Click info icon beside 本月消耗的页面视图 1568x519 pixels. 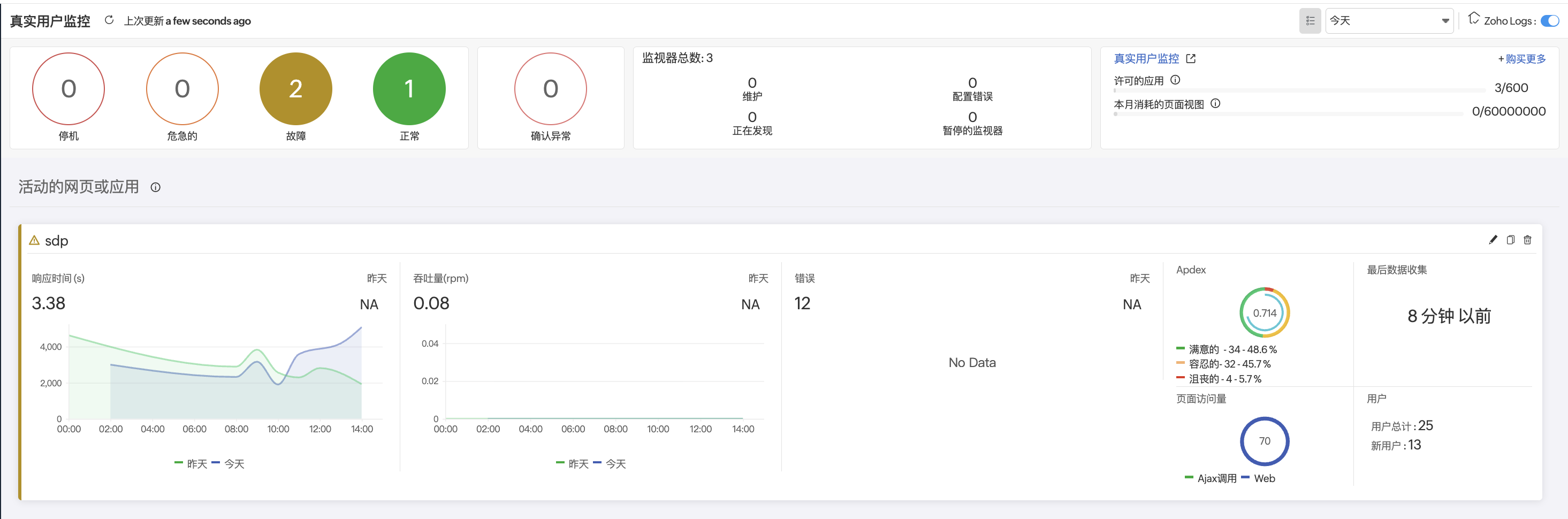[x=1215, y=103]
